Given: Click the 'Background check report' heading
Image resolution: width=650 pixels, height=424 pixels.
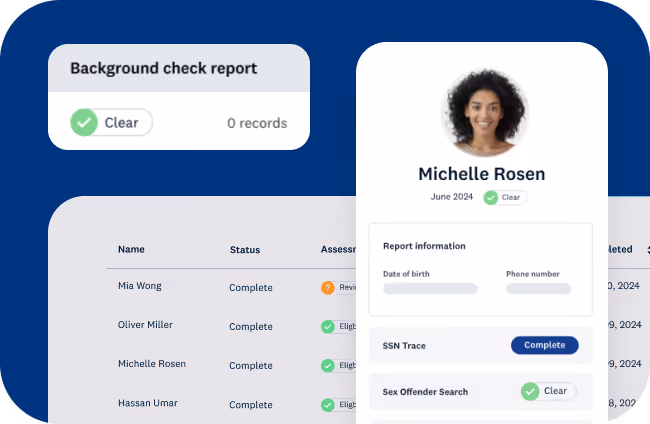Looking at the screenshot, I should 164,68.
